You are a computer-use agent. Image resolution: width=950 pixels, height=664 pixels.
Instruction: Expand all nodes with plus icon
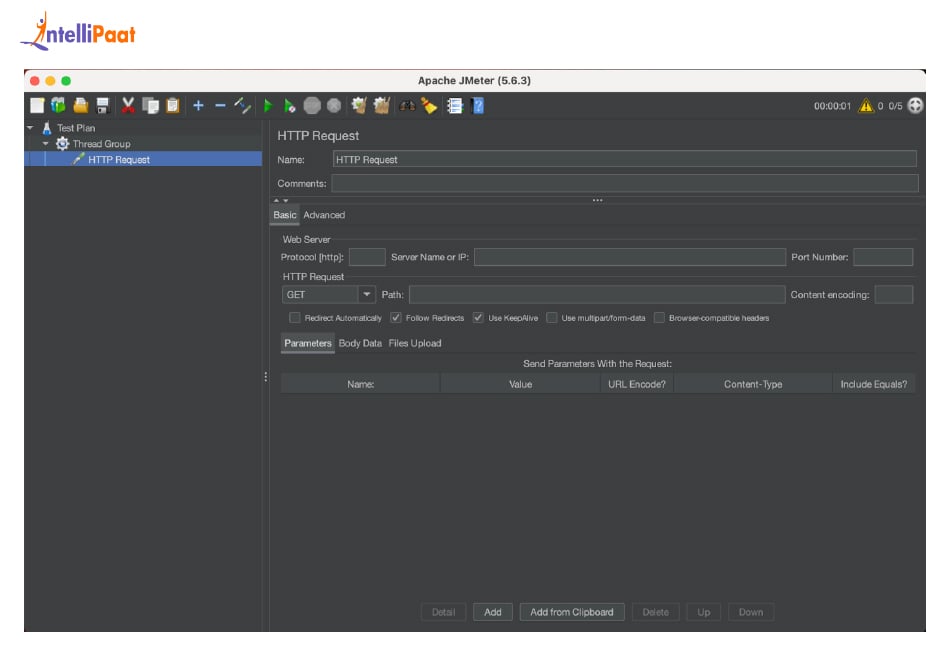tap(198, 105)
